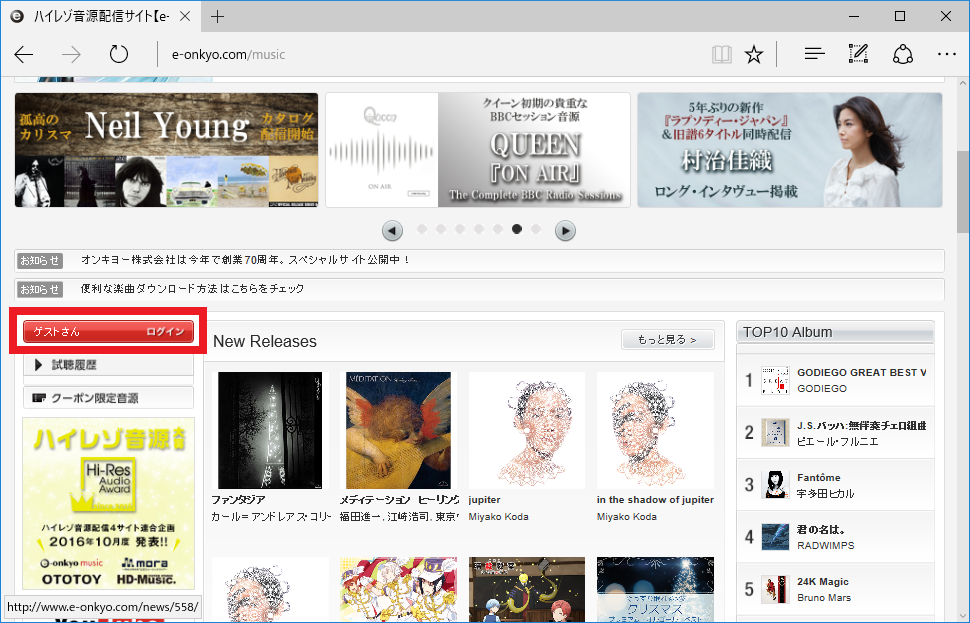
Task: Click Miyako Koda under jupiter
Action: (x=499, y=517)
